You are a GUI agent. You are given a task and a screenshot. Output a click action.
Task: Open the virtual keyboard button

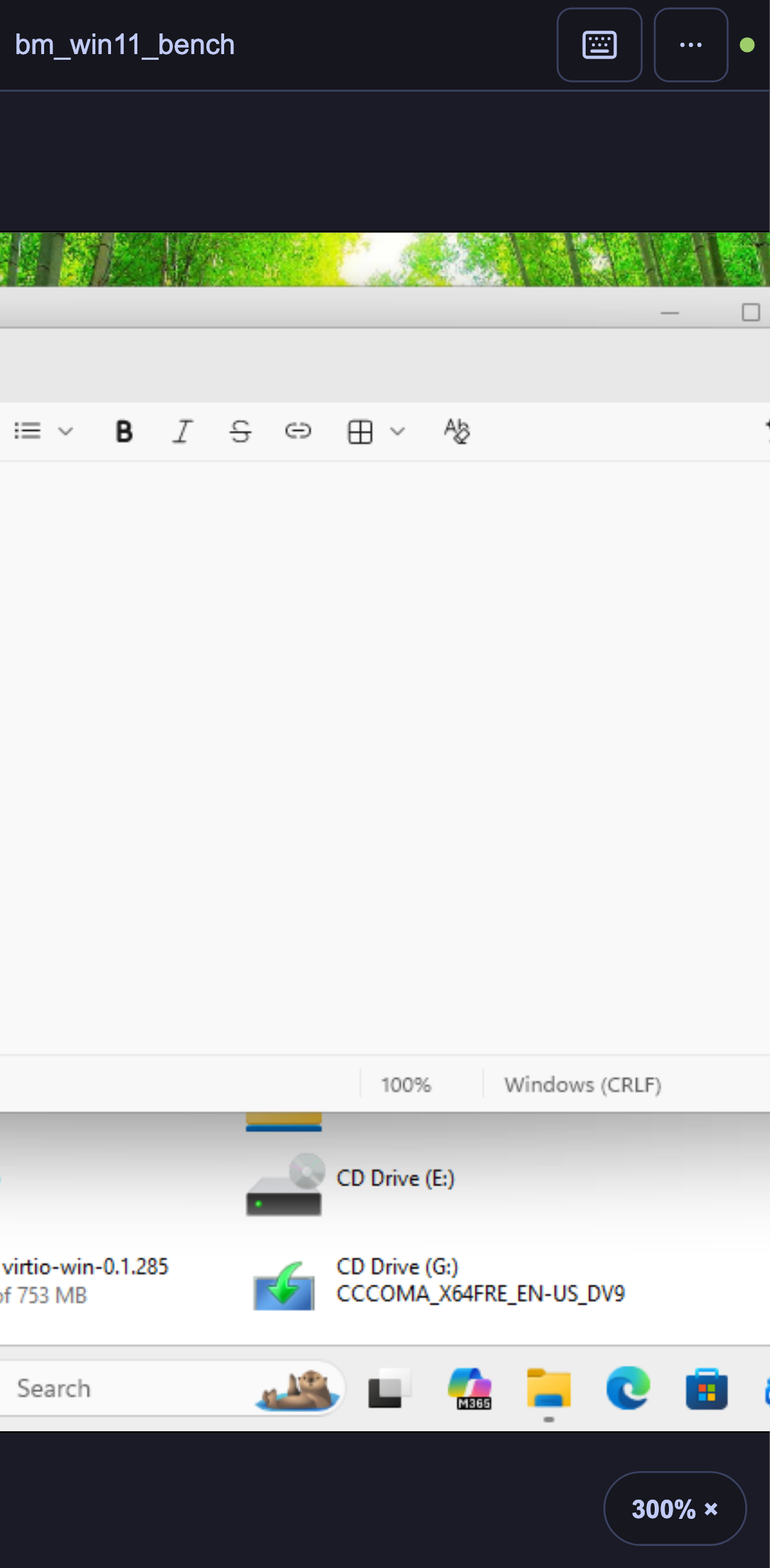(599, 45)
